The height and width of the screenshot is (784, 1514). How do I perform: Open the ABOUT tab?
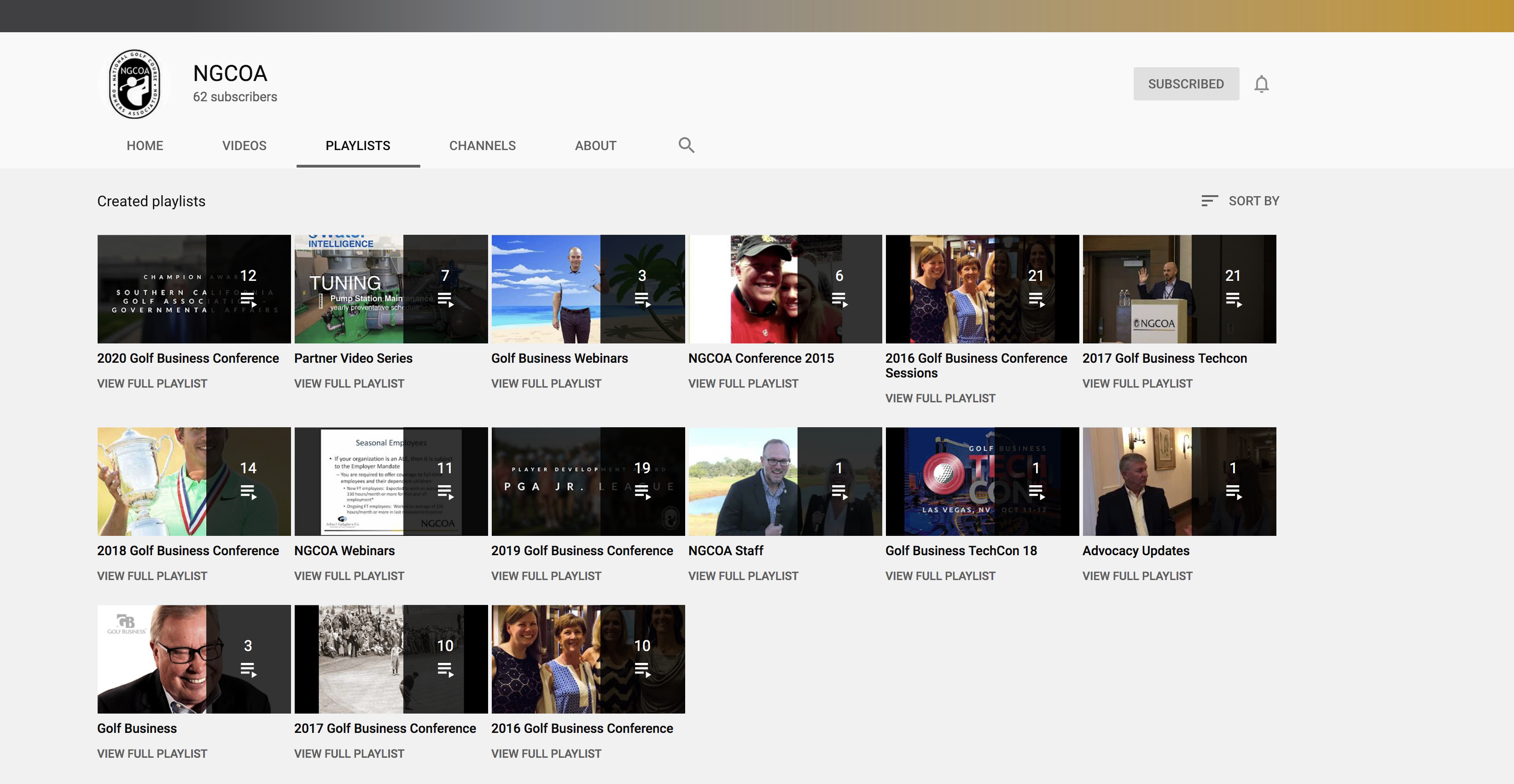[x=595, y=146]
